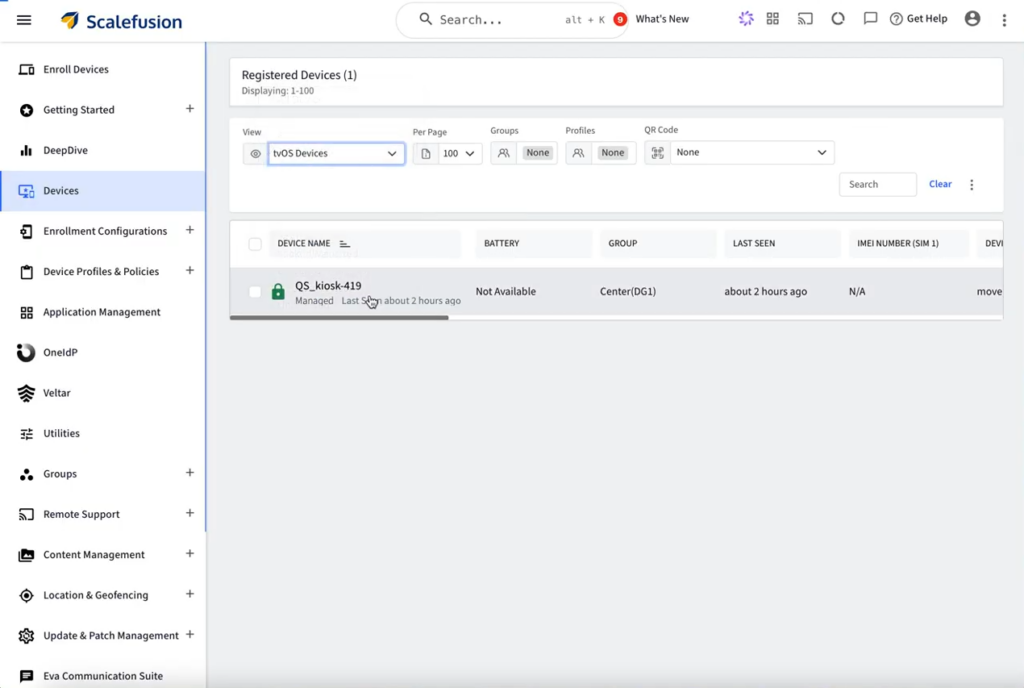This screenshot has height=688, width=1024.
Task: Click the Utilities sliders icon
Action: (x=26, y=433)
